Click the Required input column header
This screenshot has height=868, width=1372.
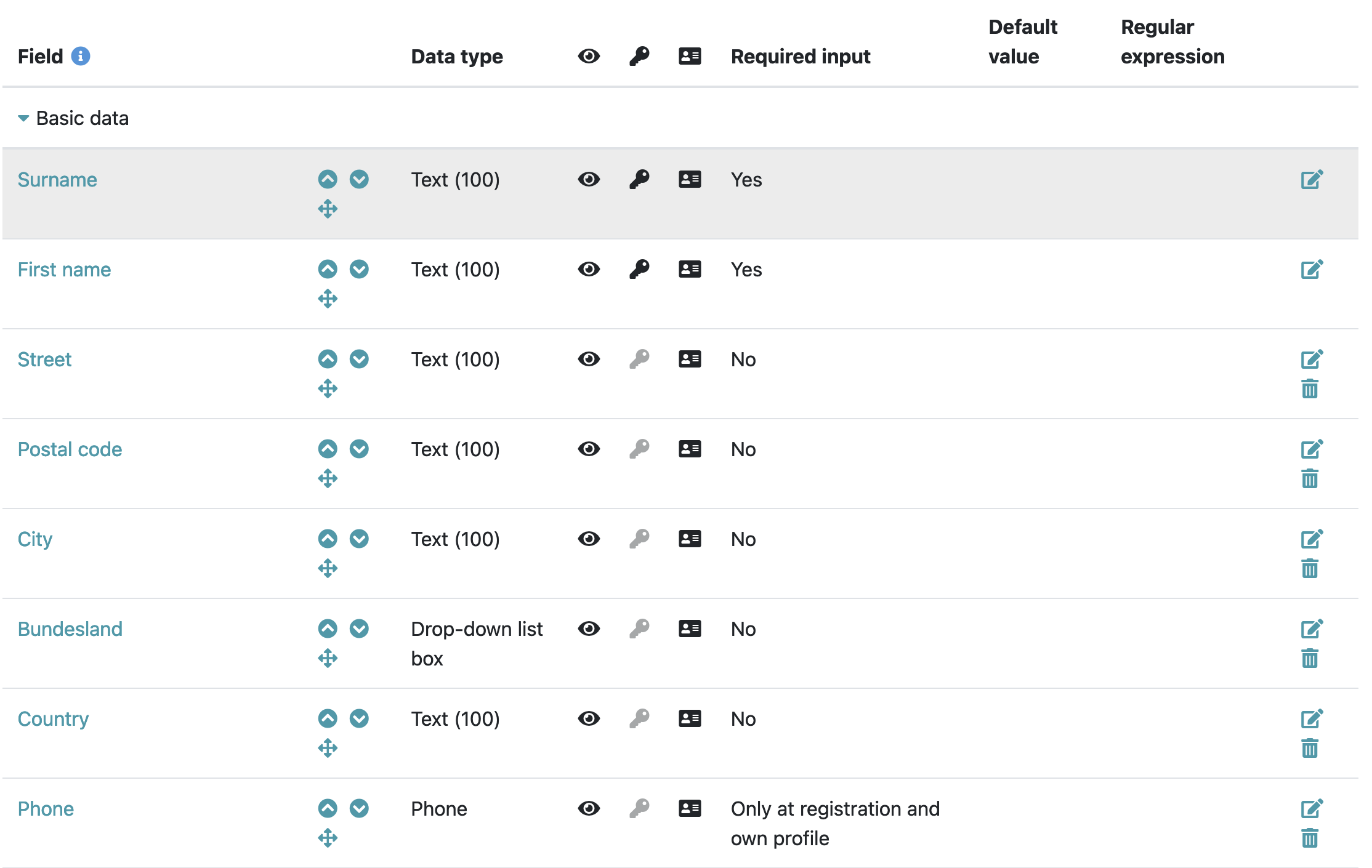[800, 57]
